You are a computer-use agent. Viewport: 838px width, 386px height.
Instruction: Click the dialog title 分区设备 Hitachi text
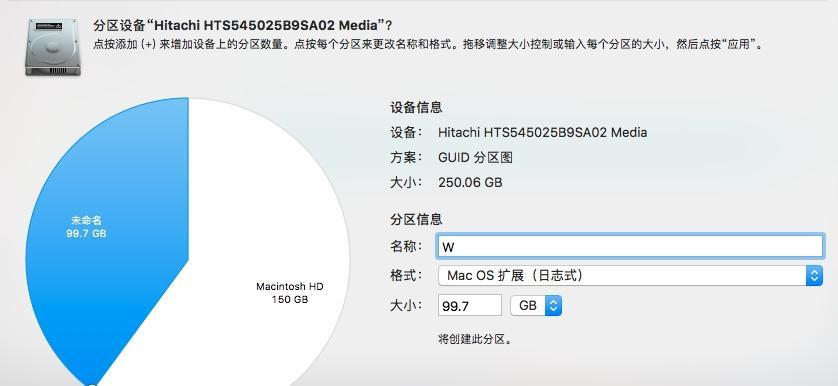coord(243,25)
